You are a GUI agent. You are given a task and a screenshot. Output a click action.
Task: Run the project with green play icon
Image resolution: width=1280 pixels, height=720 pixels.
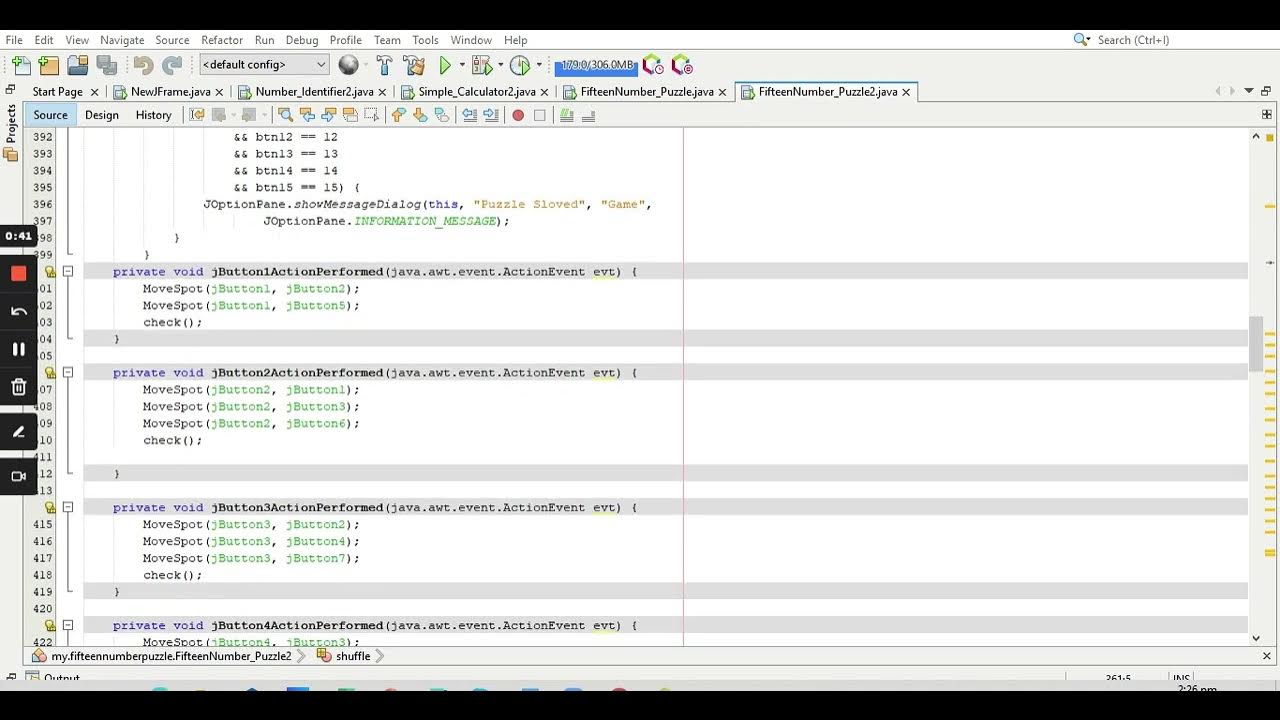(445, 65)
